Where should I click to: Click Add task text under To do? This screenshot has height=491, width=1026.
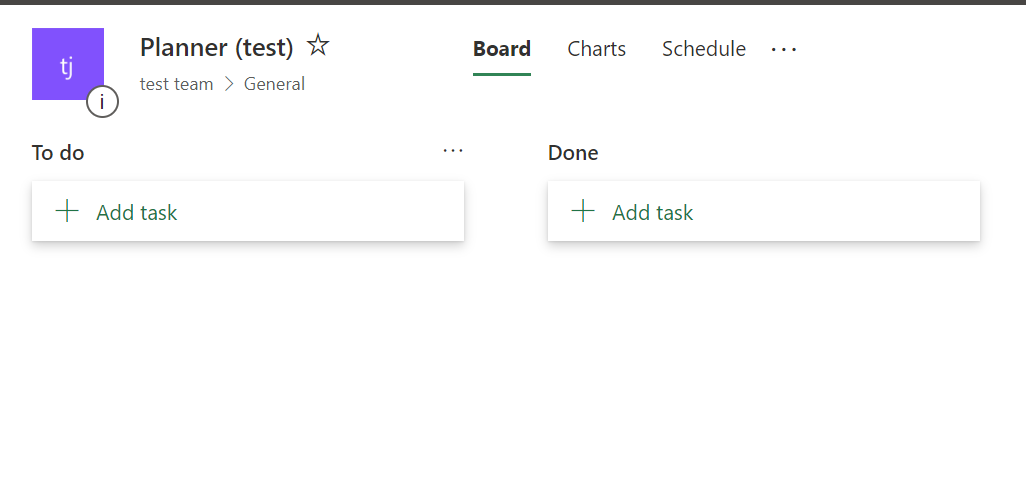[137, 212]
